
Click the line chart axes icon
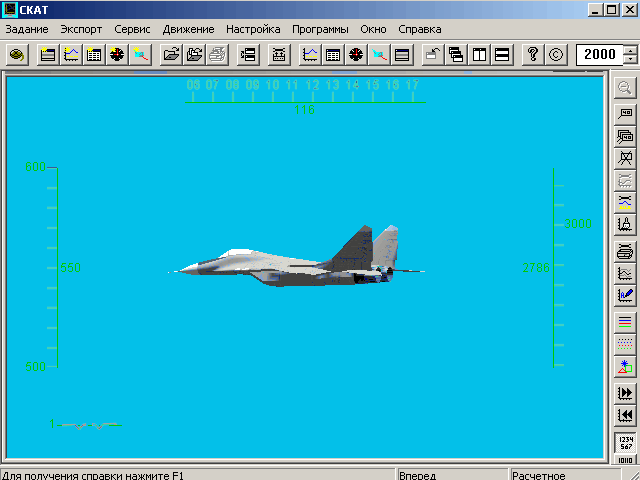(625, 273)
